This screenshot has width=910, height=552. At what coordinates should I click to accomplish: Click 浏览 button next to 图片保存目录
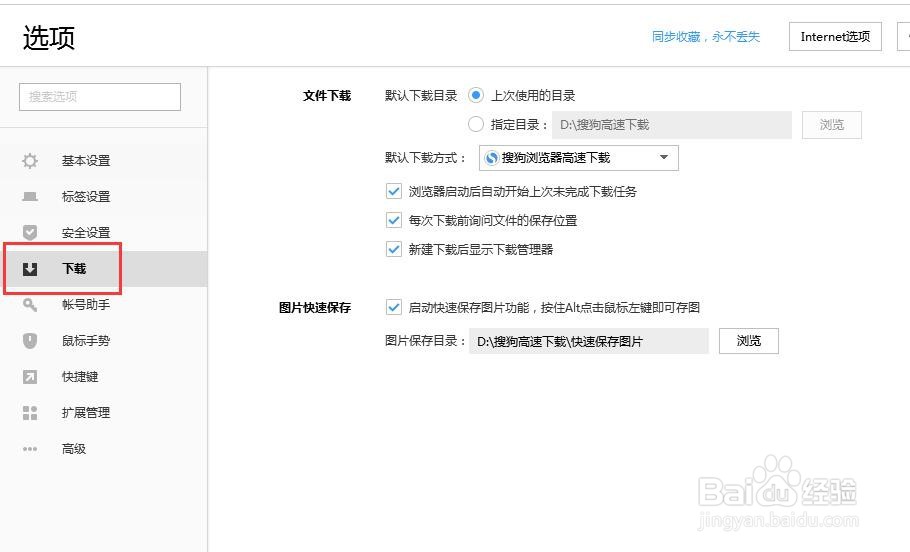coord(749,341)
